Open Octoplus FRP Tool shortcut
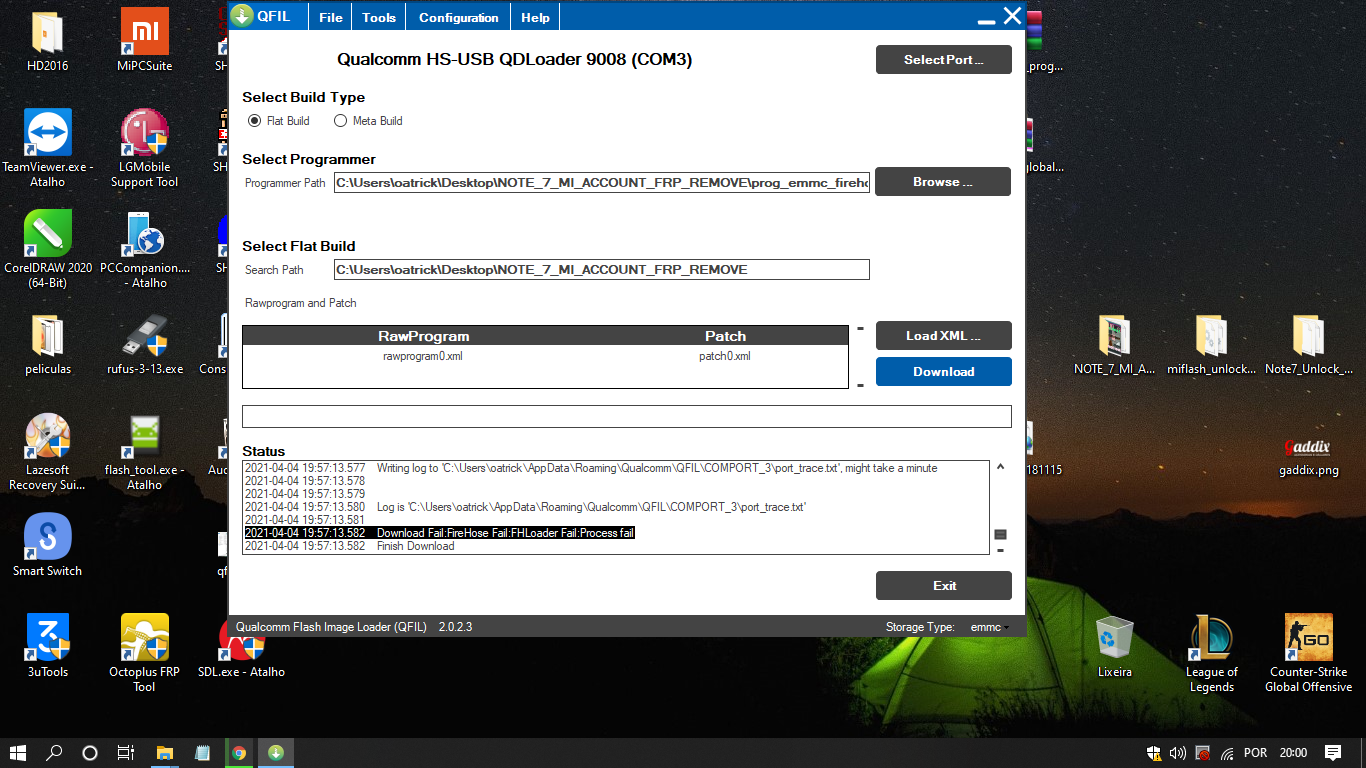Image resolution: width=1366 pixels, height=768 pixels. (144, 653)
